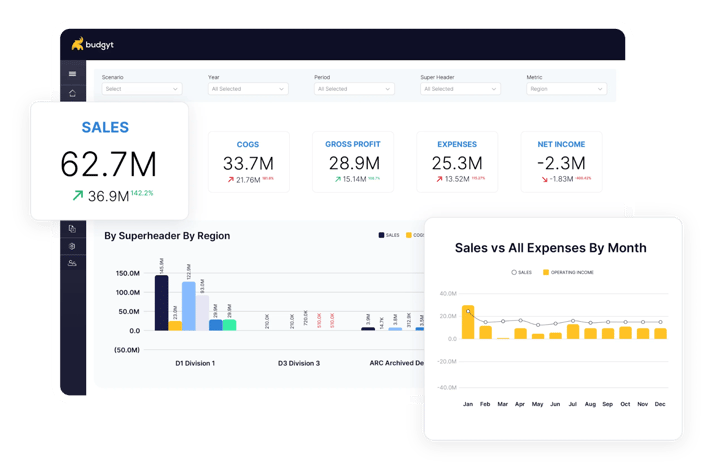Screen dimensions: 713x469
Task: Open the Expenses summary card
Action: click(x=457, y=162)
